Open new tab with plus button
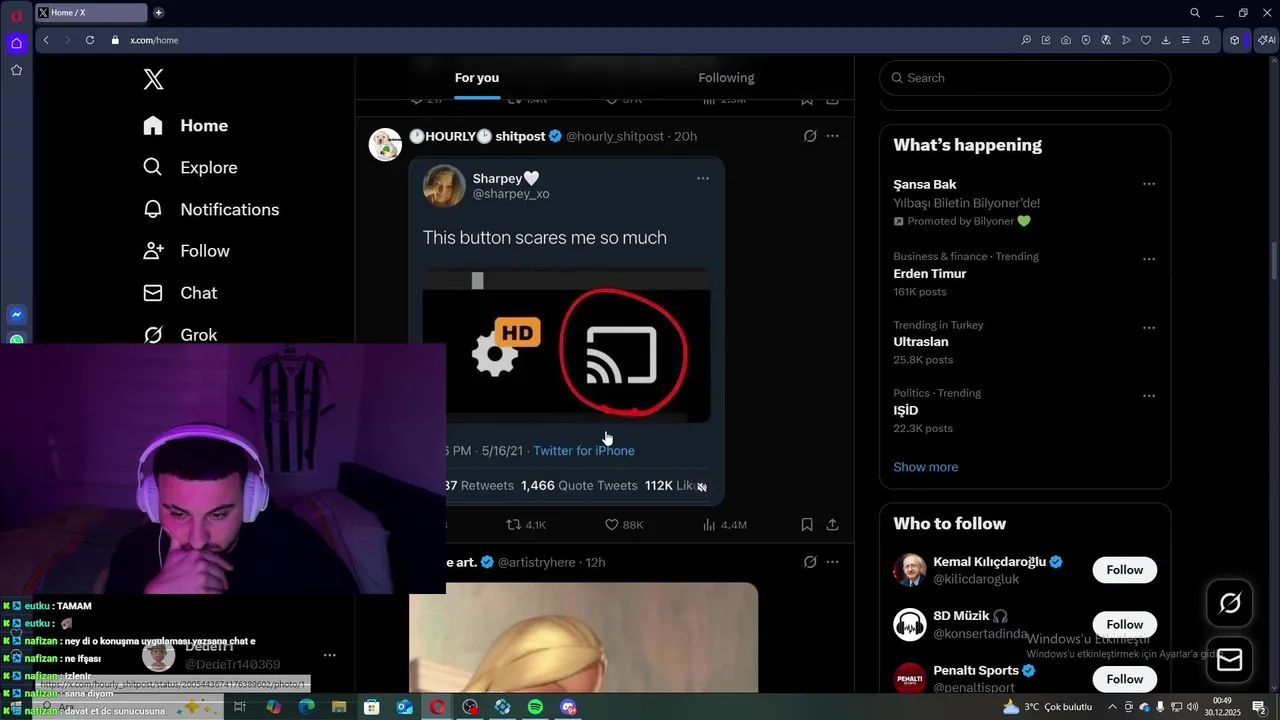 click(x=158, y=13)
